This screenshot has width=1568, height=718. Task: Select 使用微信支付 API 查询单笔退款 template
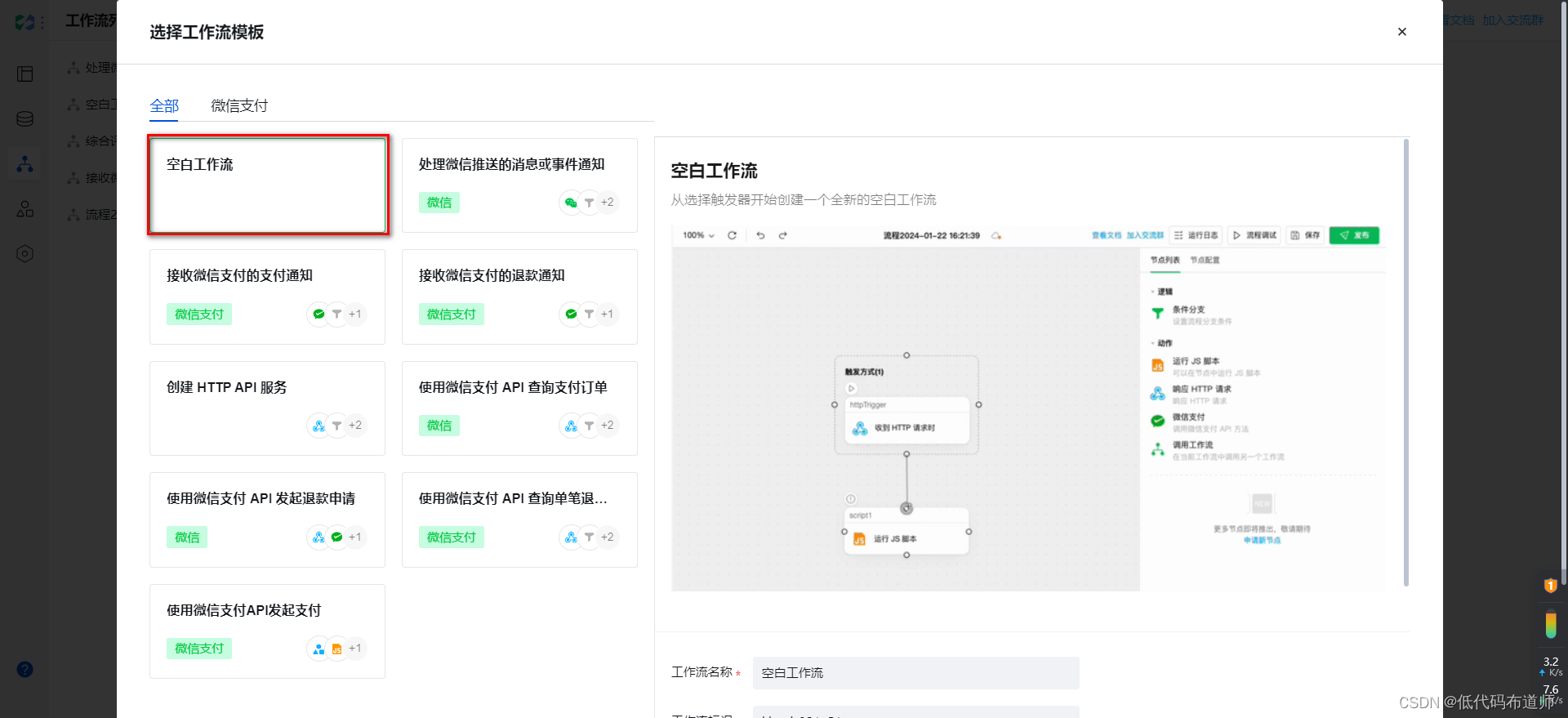point(519,520)
